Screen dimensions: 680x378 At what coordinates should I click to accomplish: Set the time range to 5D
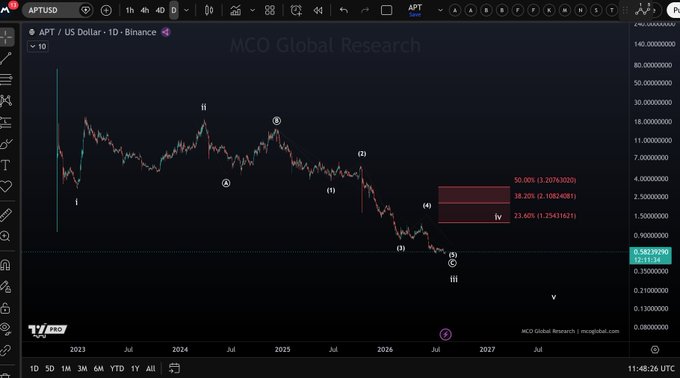click(x=50, y=368)
